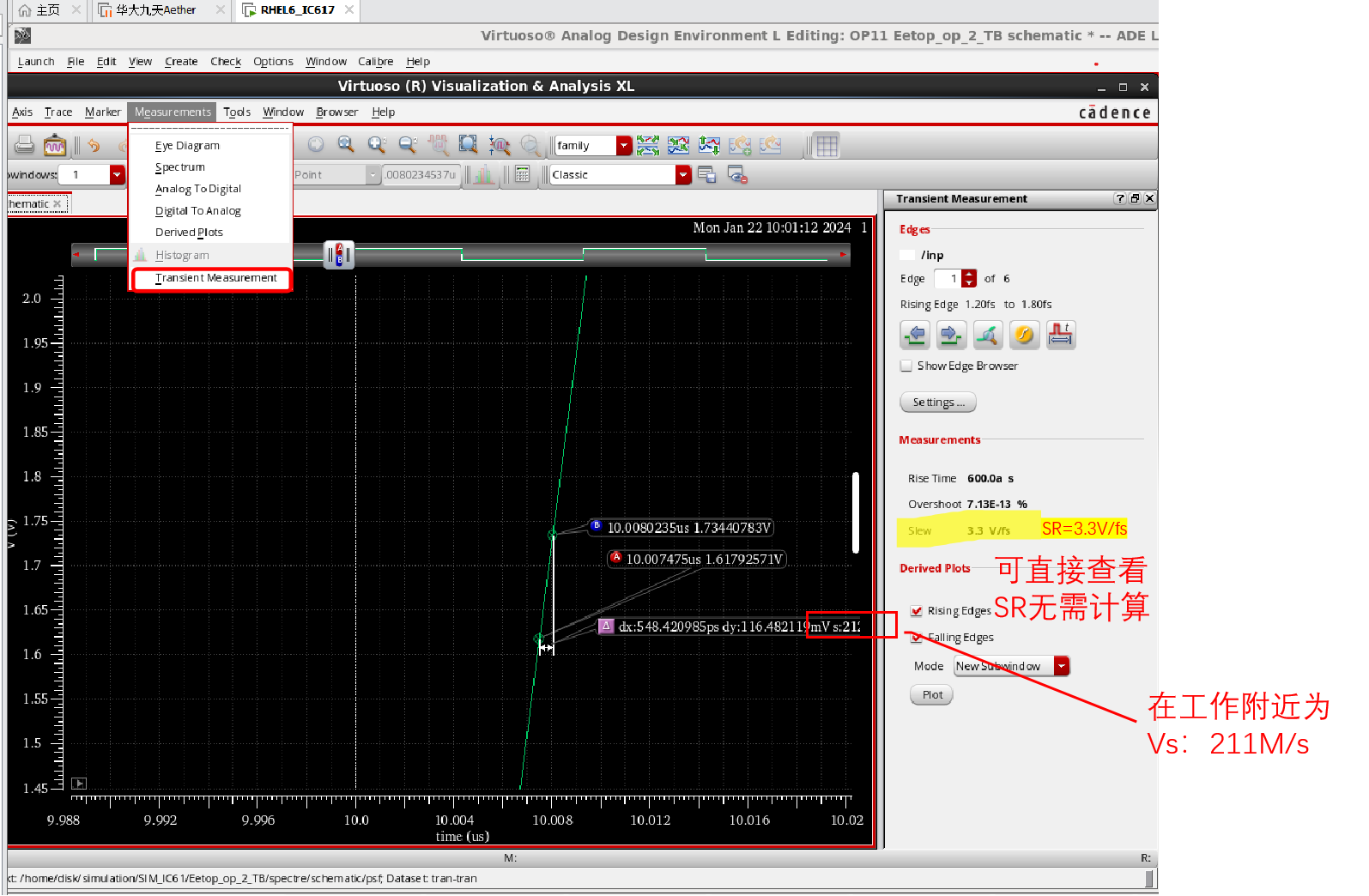Undock the Transient Measurement panel
Viewport: 1369px width, 896px height.
point(1135,198)
